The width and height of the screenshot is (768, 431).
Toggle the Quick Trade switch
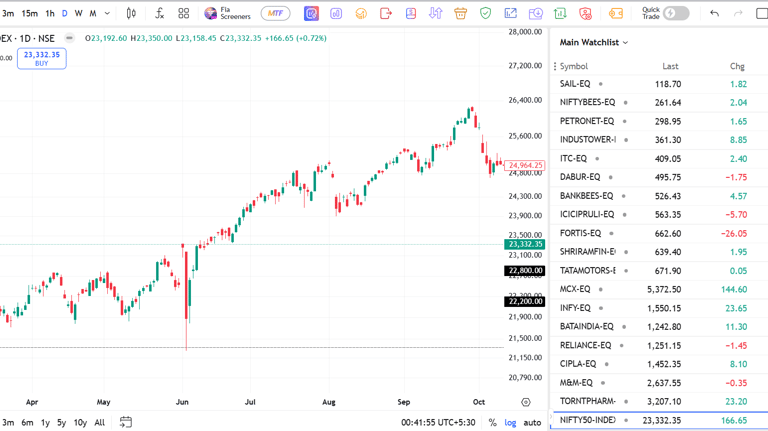pyautogui.click(x=676, y=14)
